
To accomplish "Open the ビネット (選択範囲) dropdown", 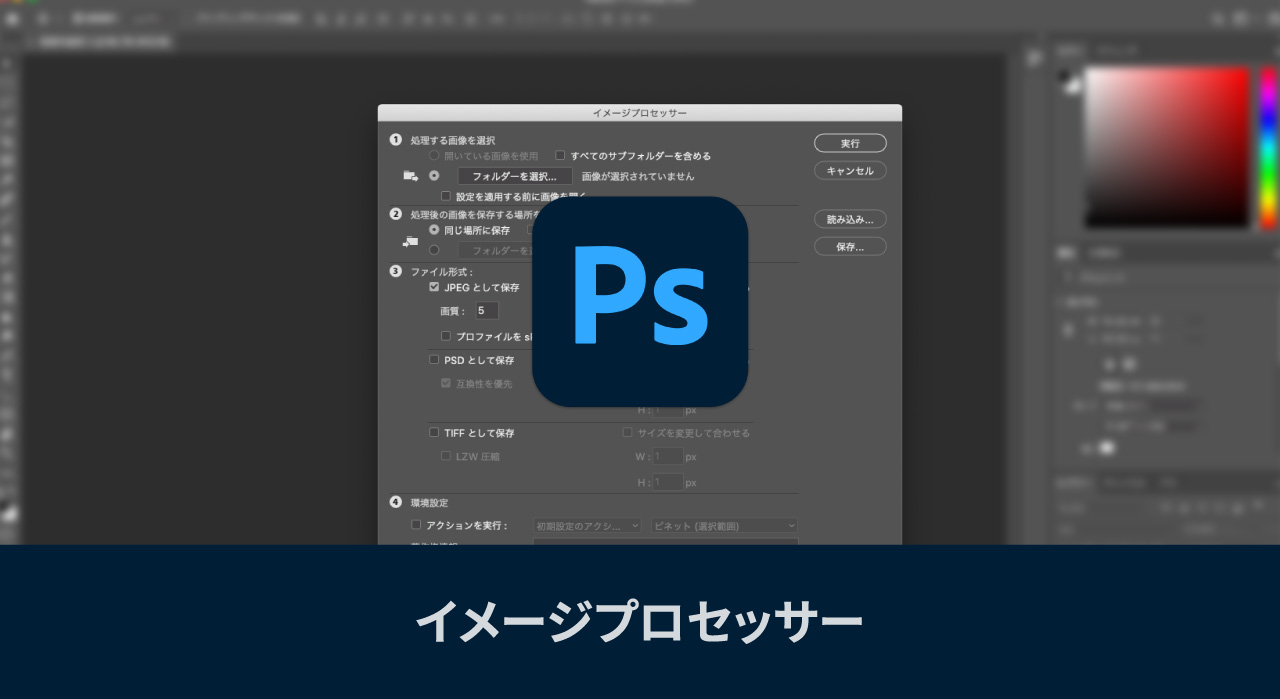I will tap(724, 524).
